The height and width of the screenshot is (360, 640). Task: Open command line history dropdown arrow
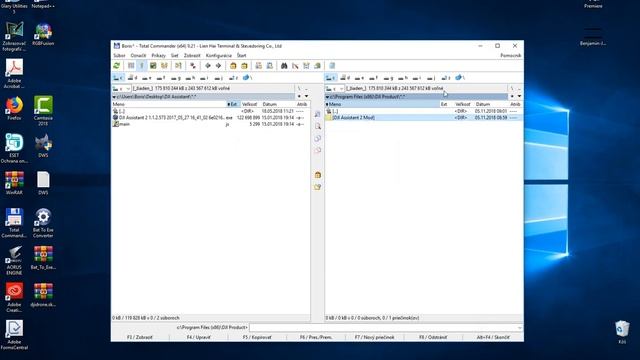point(520,328)
